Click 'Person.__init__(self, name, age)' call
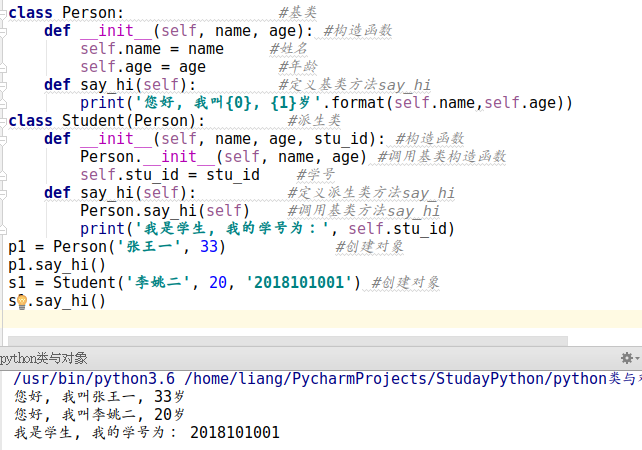The height and width of the screenshot is (450, 642). (x=223, y=157)
